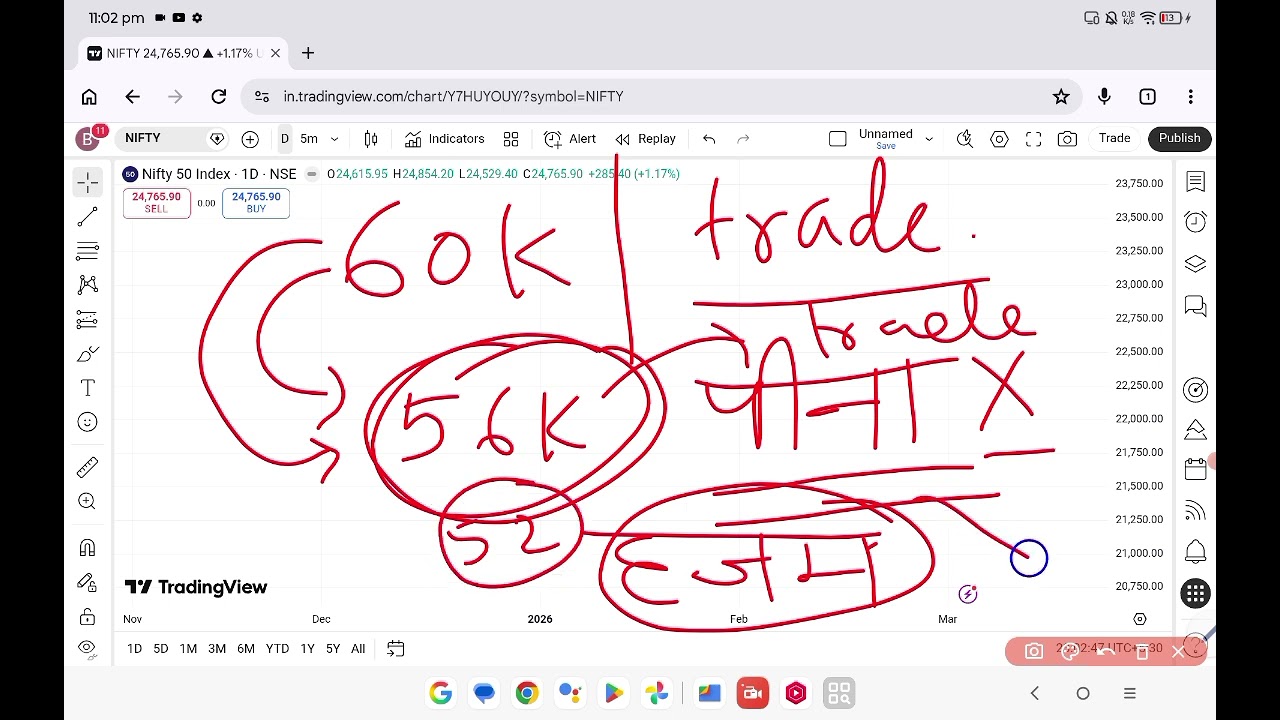Add a symbol to compare
The height and width of the screenshot is (720, 1280).
coord(250,139)
